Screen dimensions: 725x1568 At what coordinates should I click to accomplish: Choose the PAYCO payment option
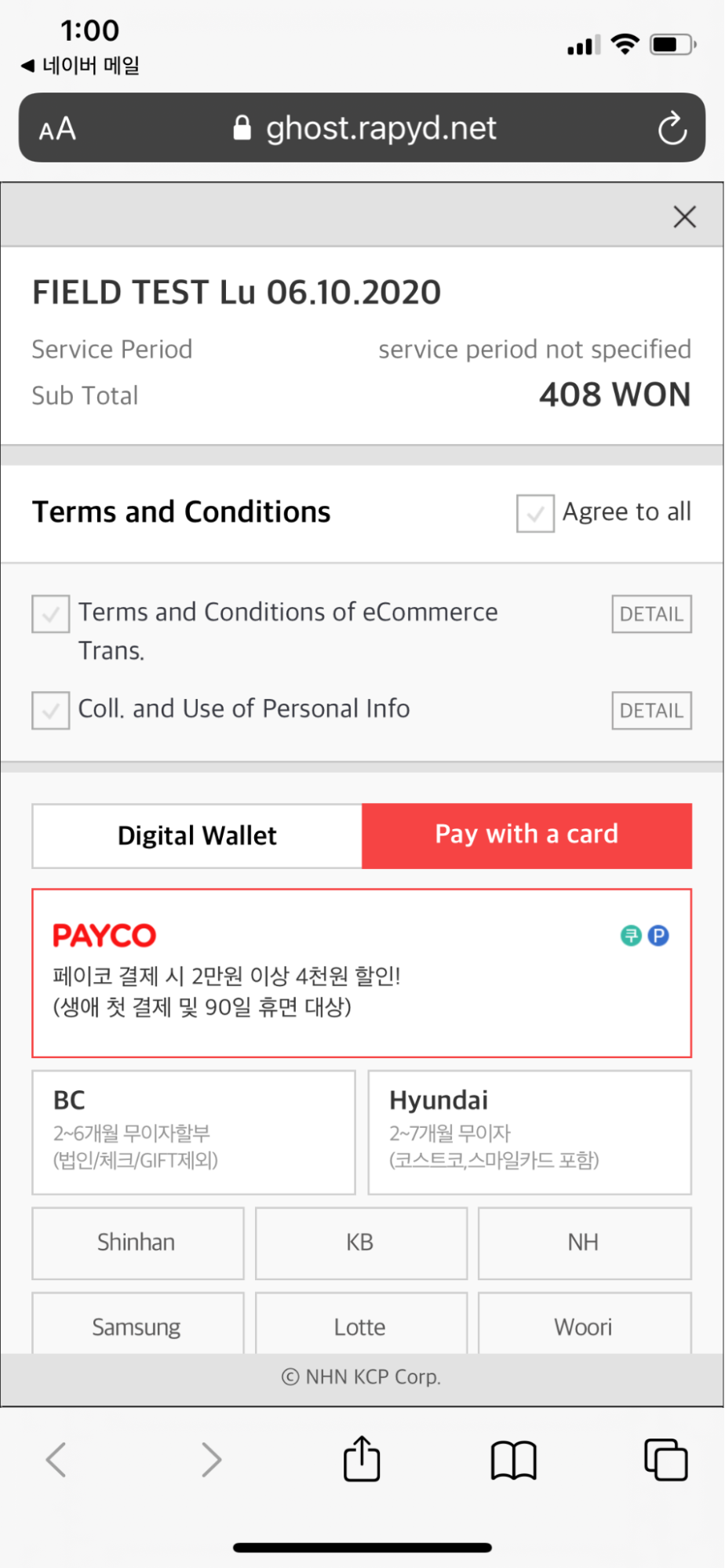point(362,973)
